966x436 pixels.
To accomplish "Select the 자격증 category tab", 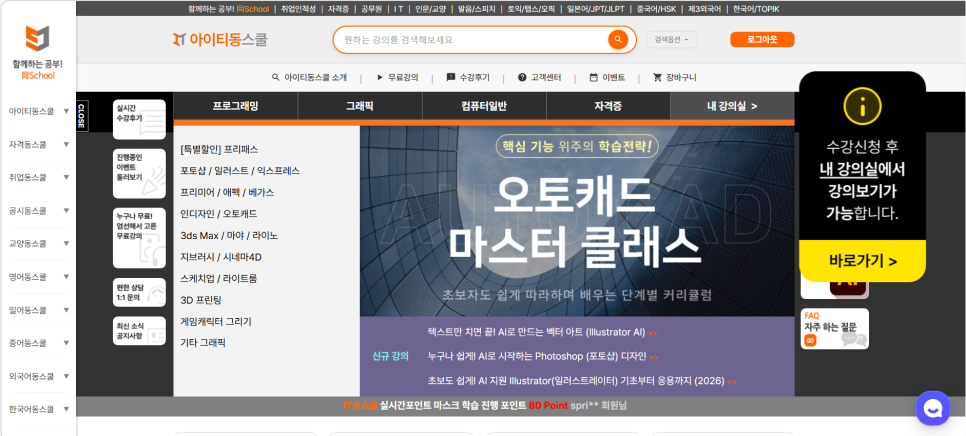I will pos(608,106).
